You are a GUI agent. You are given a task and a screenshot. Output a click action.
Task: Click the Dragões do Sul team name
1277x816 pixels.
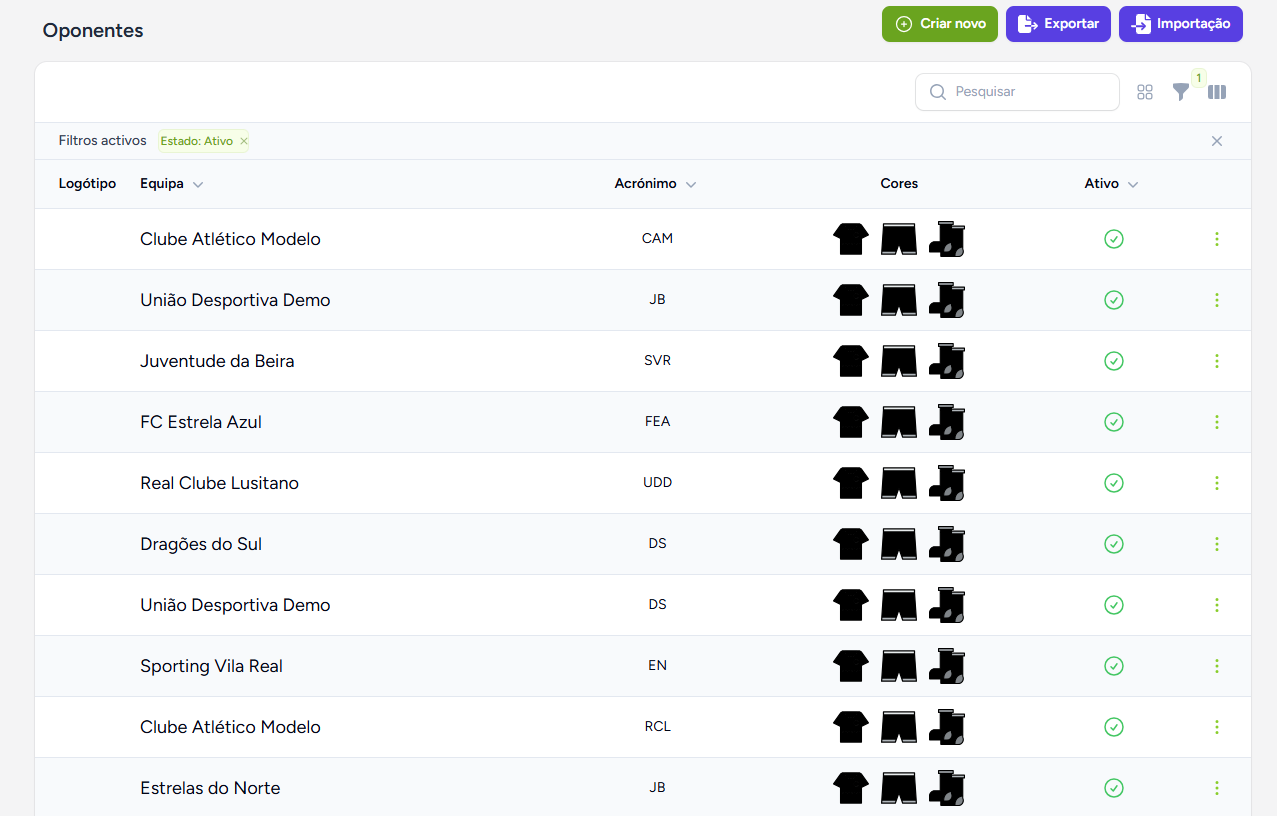pos(201,544)
